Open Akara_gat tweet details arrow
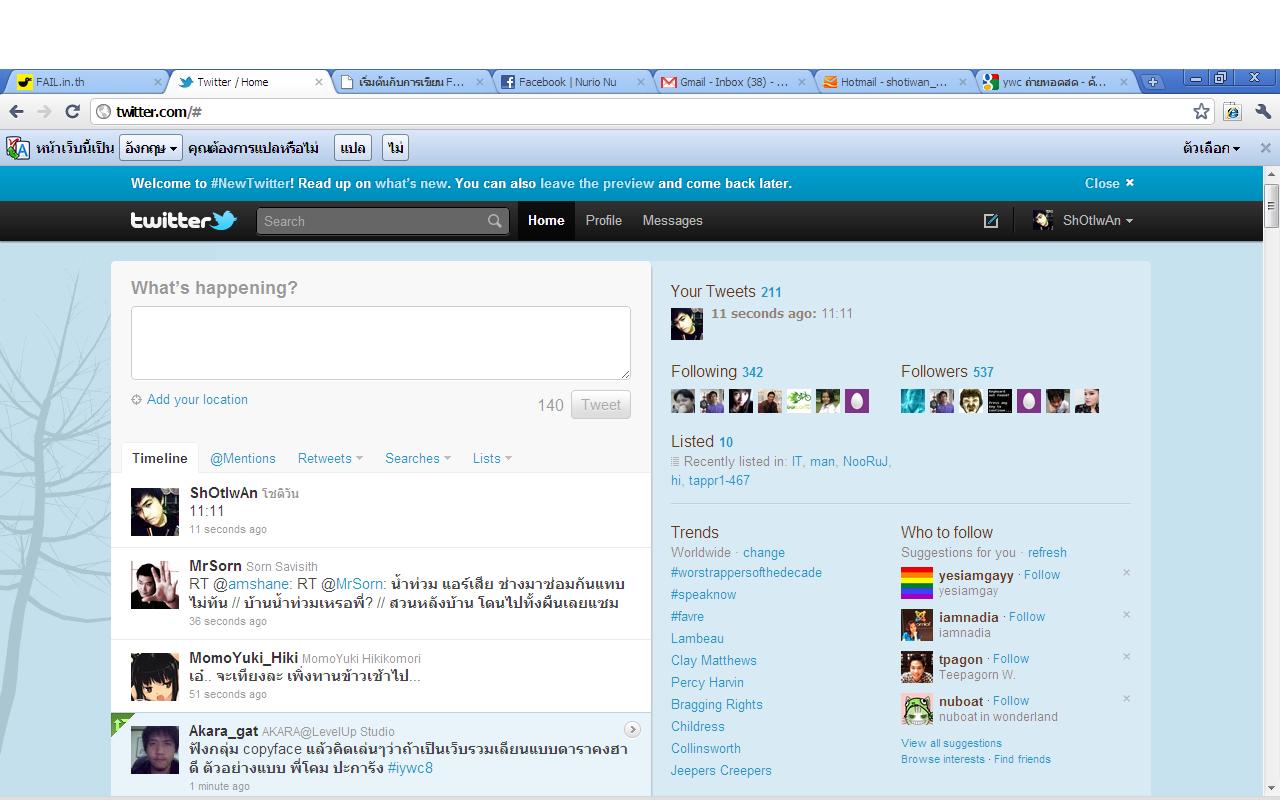Viewport: 1280px width, 800px height. [x=632, y=729]
